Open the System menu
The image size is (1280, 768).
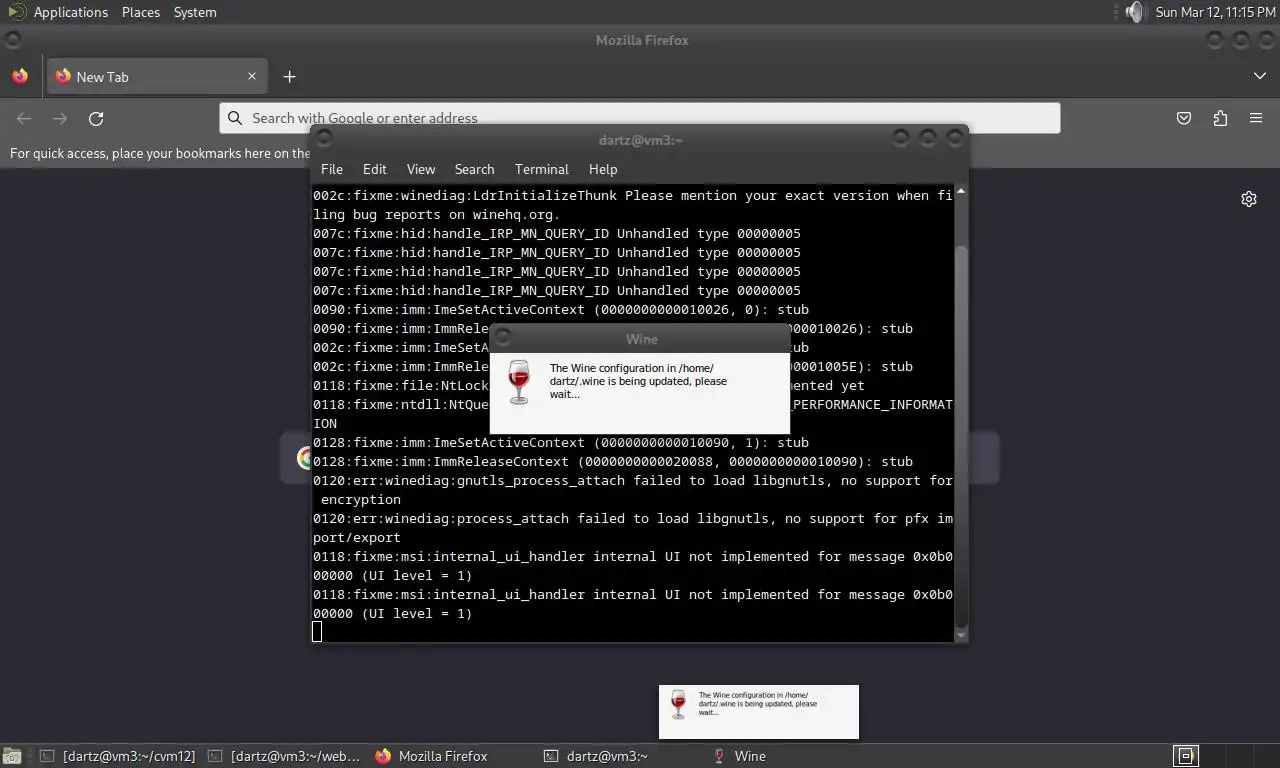pos(195,12)
